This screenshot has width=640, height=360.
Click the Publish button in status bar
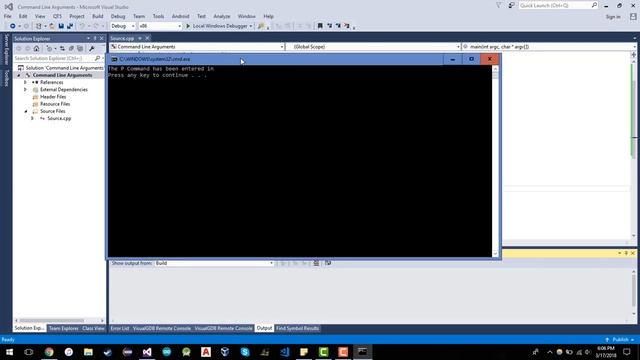tap(620, 340)
